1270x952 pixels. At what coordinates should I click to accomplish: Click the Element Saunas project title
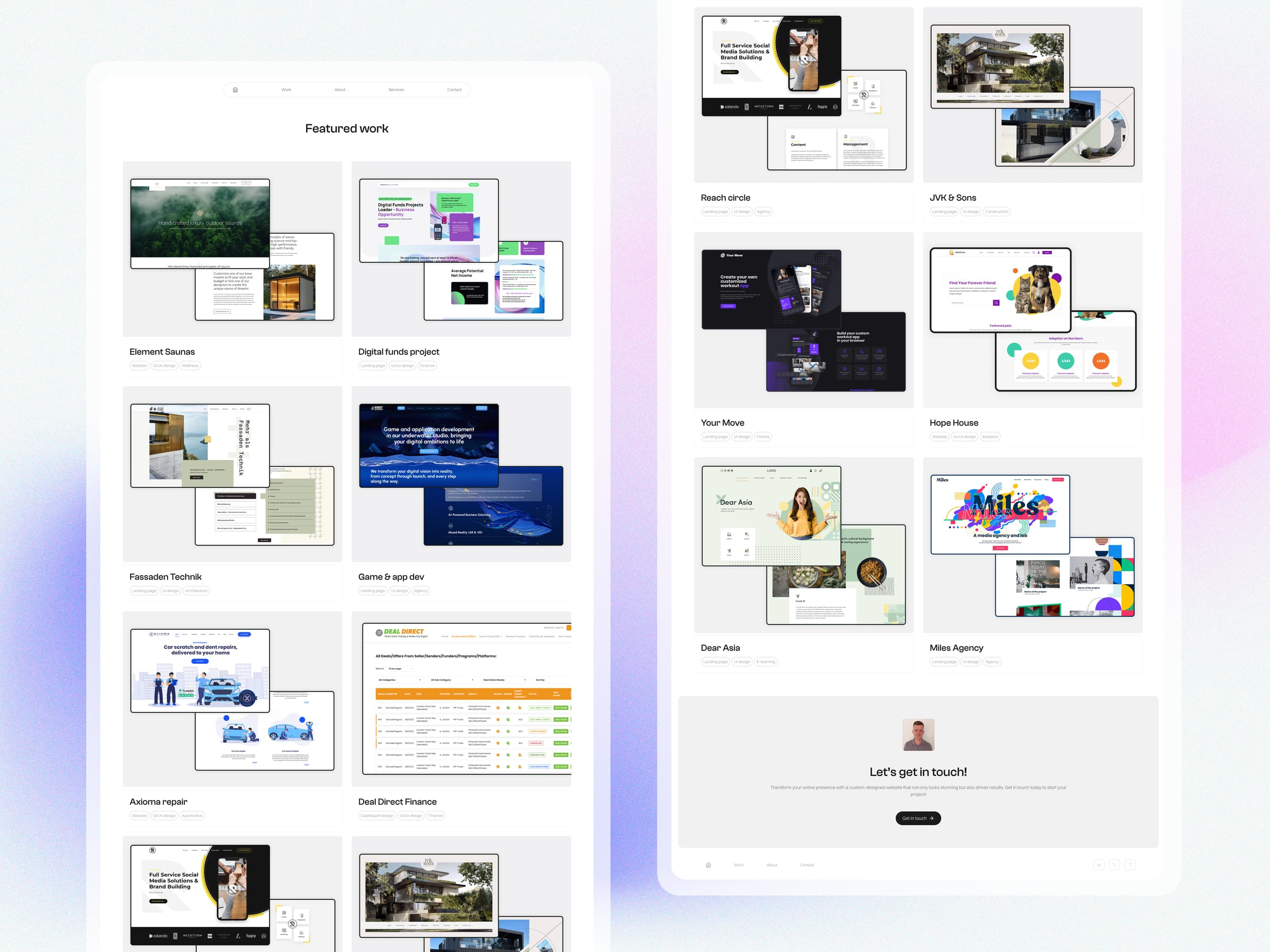[162, 352]
